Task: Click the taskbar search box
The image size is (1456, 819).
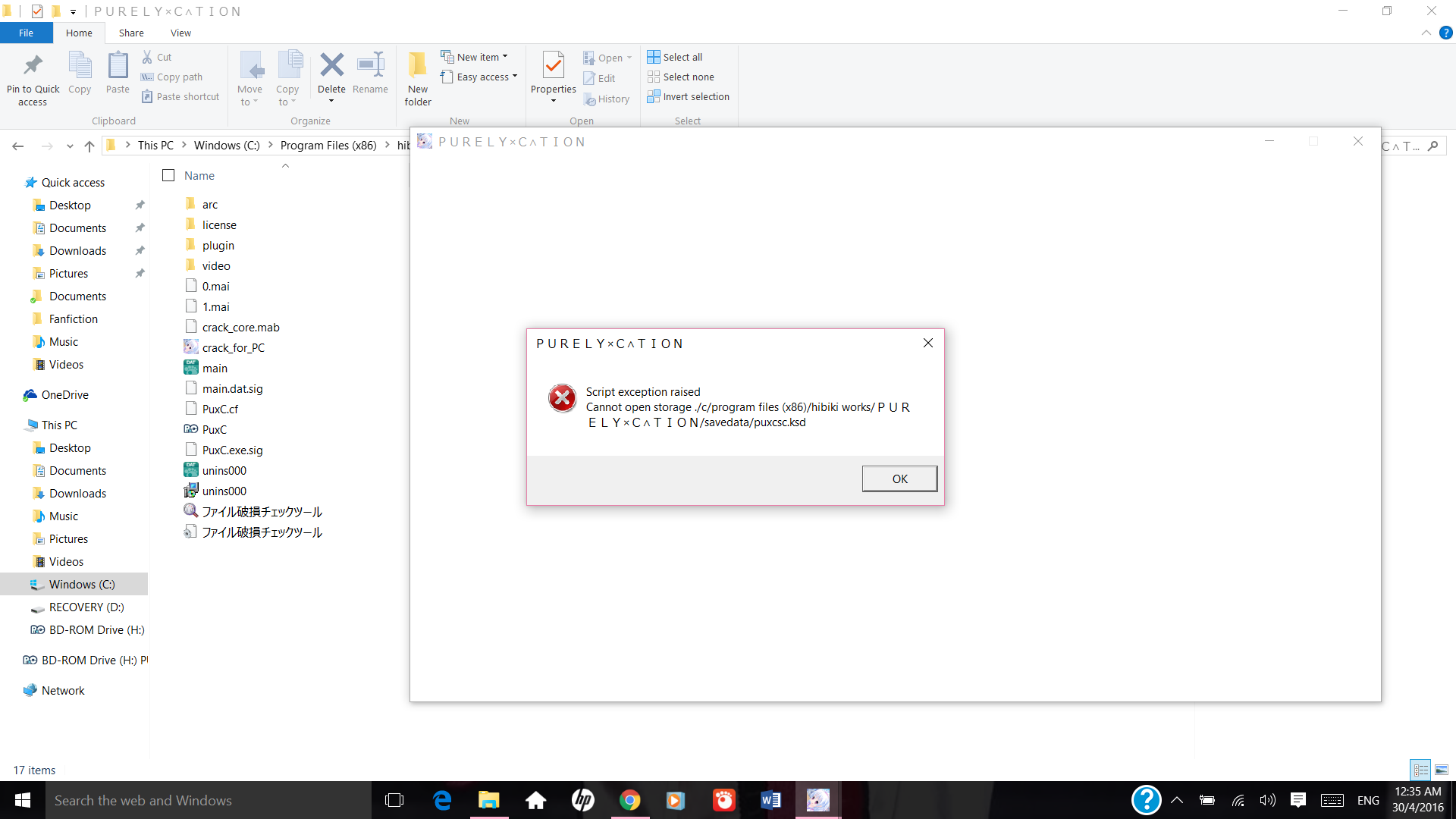Action: (209, 800)
